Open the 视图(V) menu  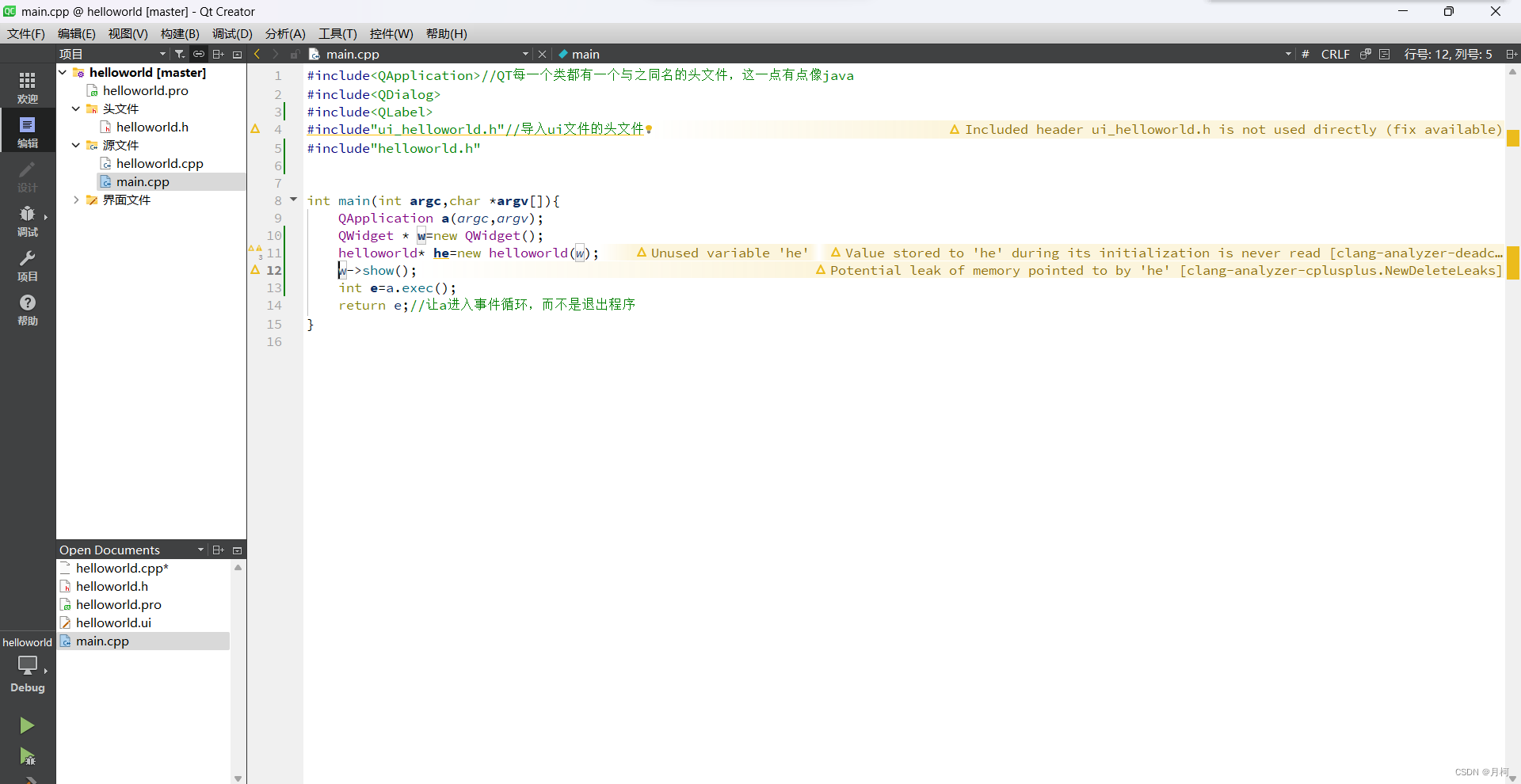pos(128,34)
